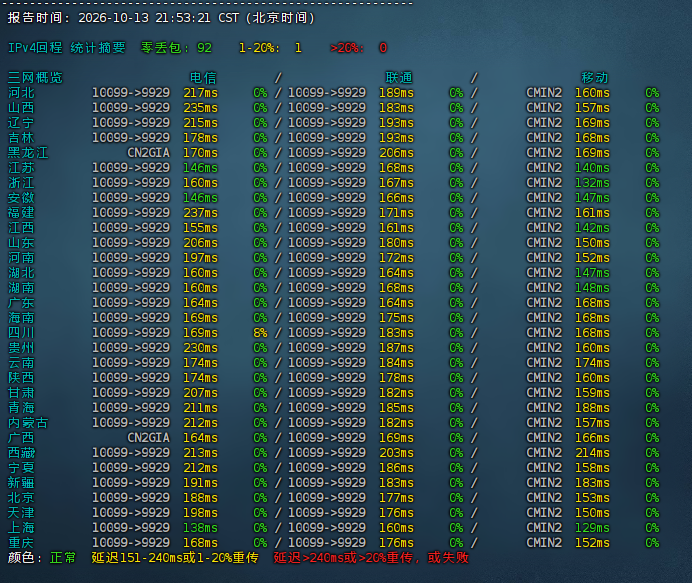Click the green 138ms telecom latency for 上海
This screenshot has height=583, width=692.
coord(200,528)
